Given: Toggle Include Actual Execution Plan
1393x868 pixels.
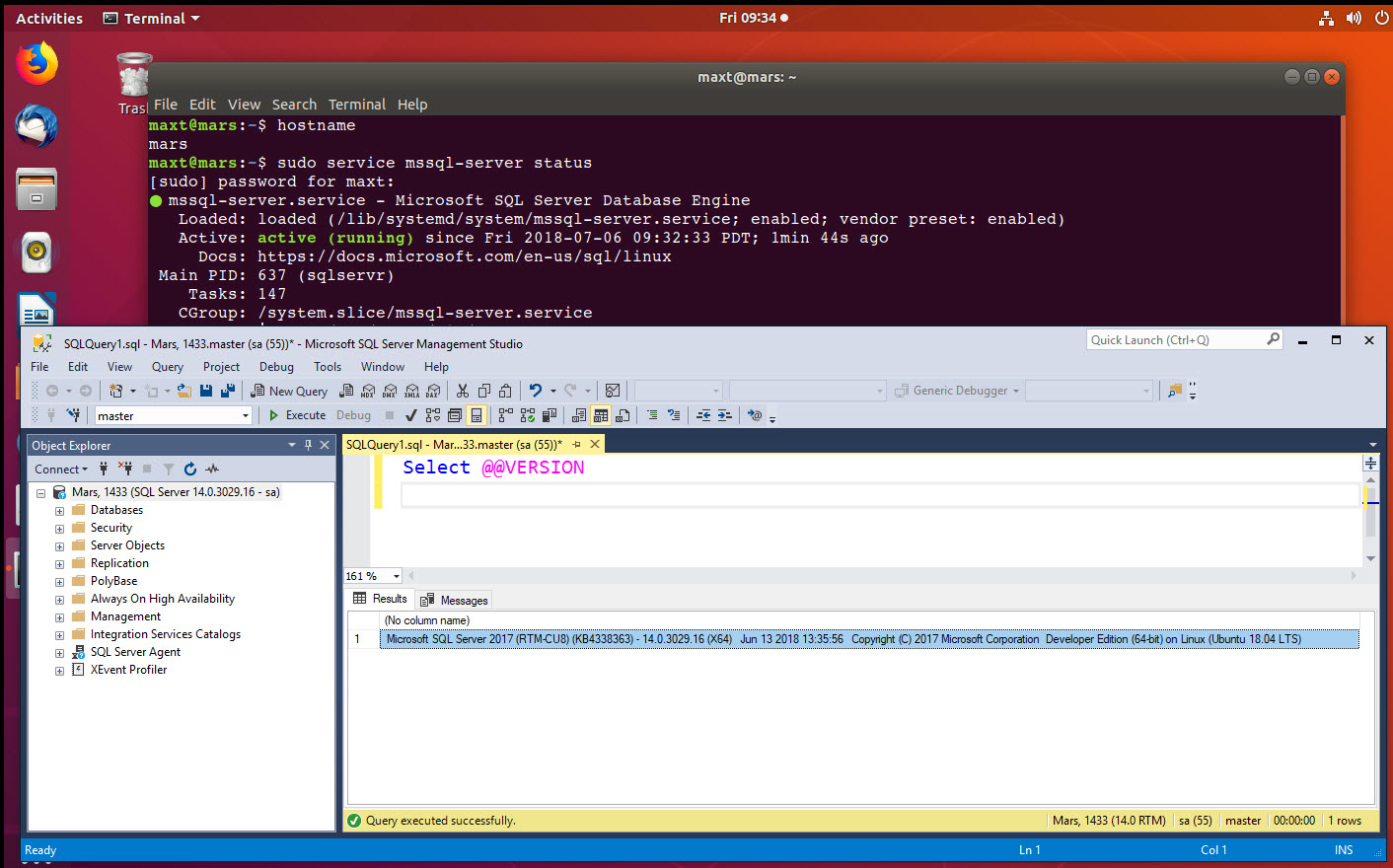Looking at the screenshot, I should (x=505, y=415).
